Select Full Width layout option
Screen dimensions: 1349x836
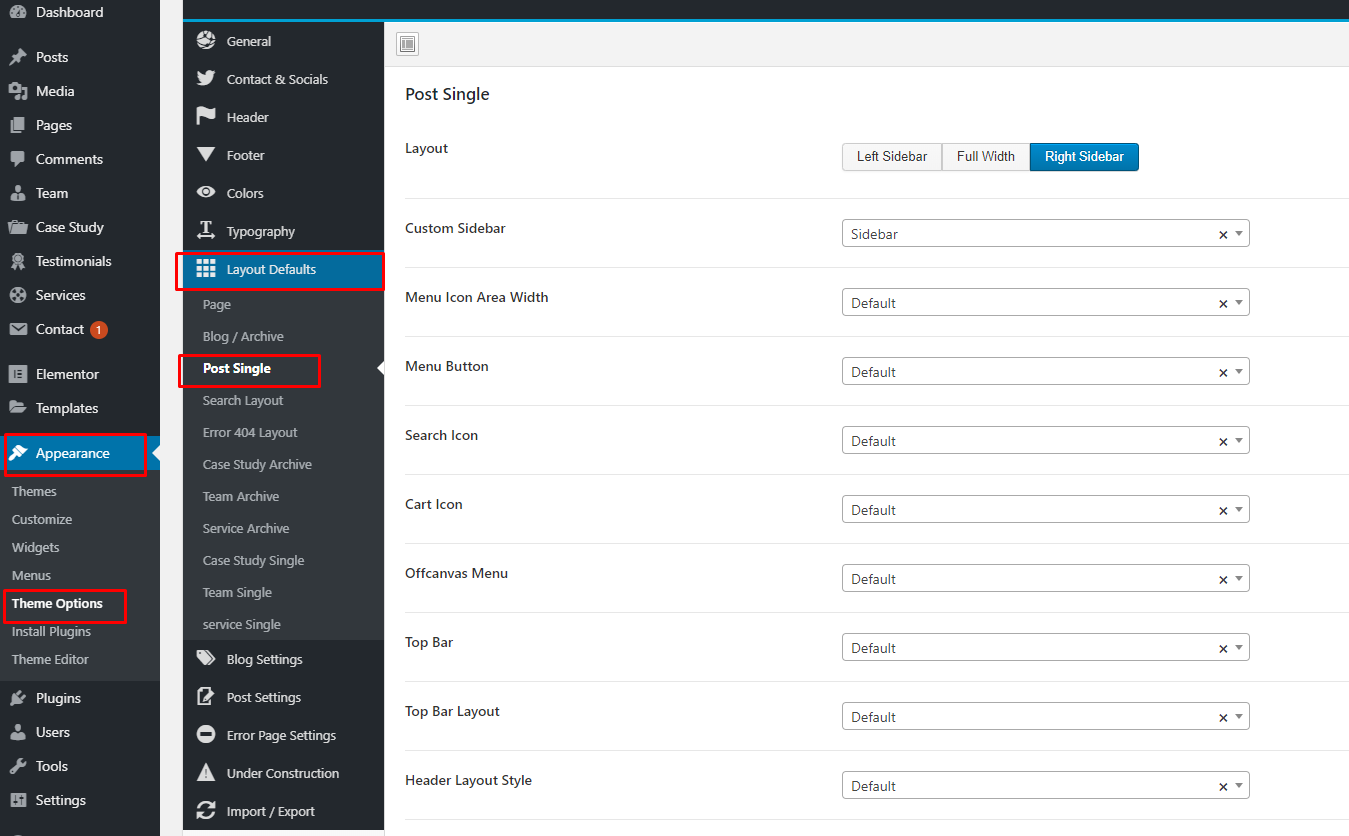(x=986, y=157)
